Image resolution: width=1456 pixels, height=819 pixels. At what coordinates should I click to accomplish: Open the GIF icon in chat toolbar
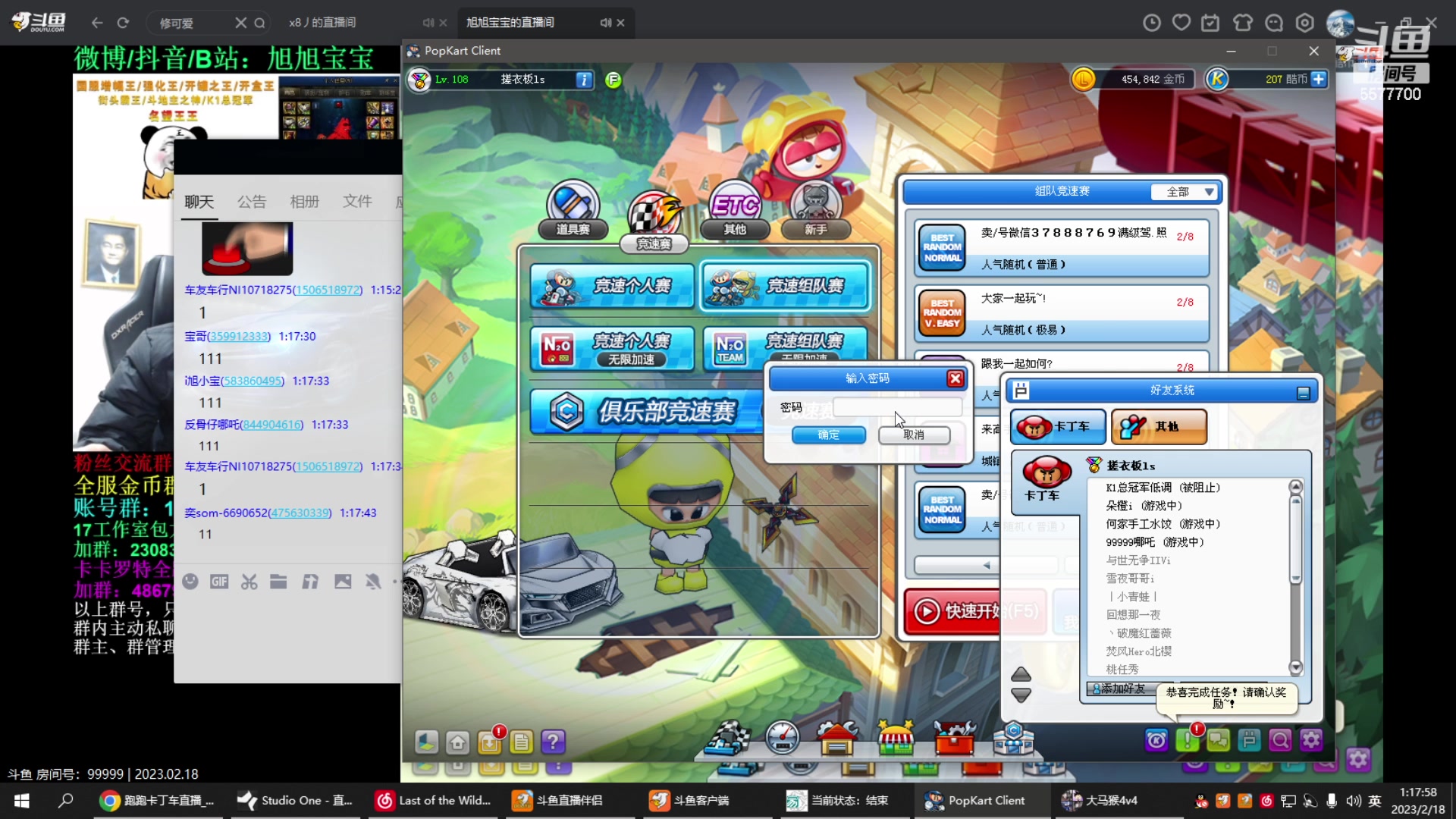219,582
